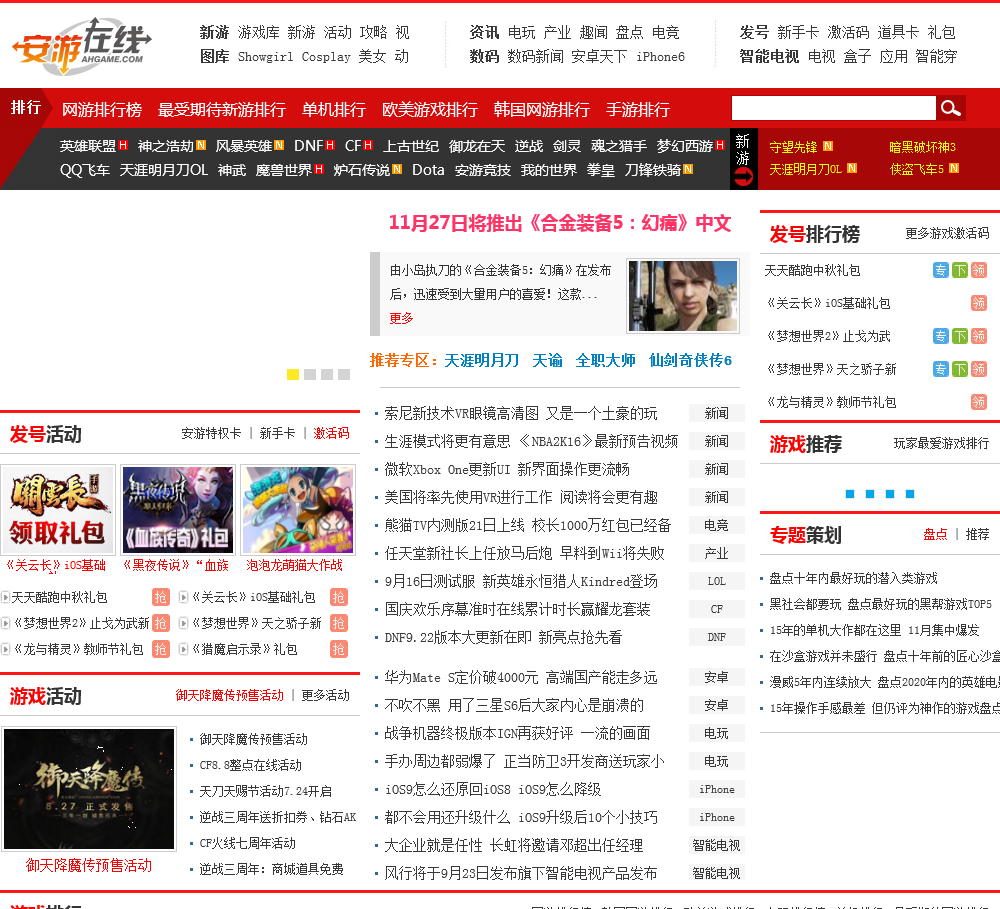Click orange 领 icon in 发号排行榜 《梦想世界》天之骄子新 row

(x=979, y=369)
